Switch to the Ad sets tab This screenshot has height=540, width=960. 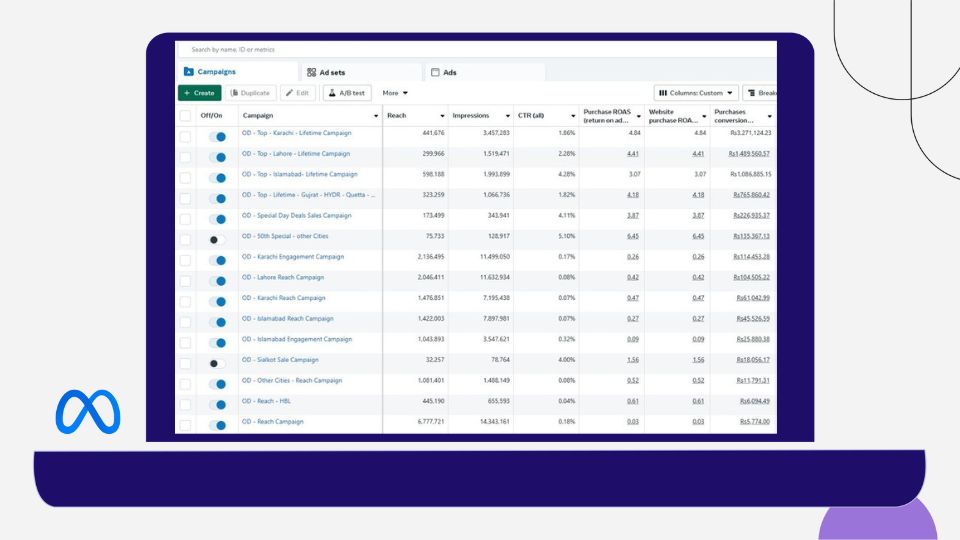[332, 72]
